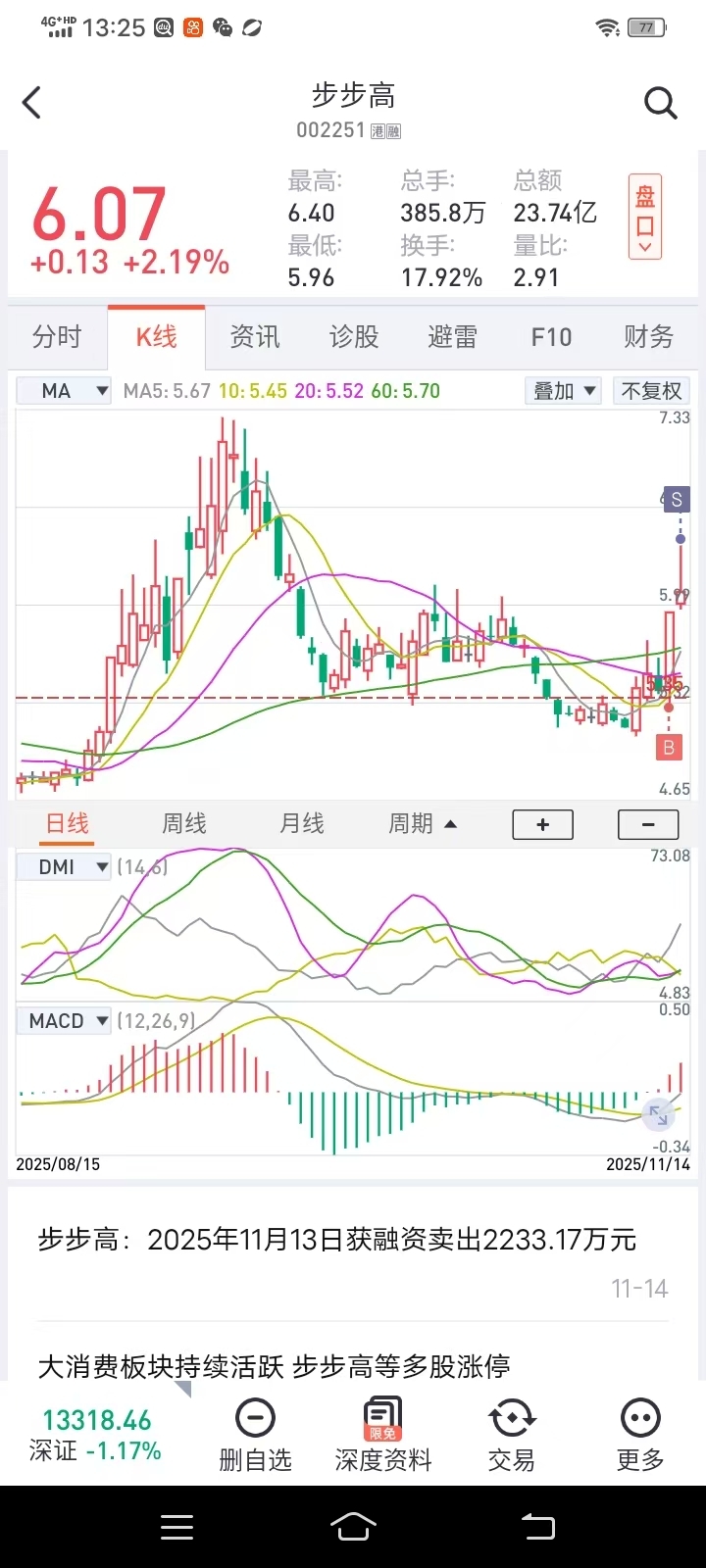The image size is (706, 1568).
Task: Open the 叠加 overlay dropdown
Action: (x=564, y=391)
